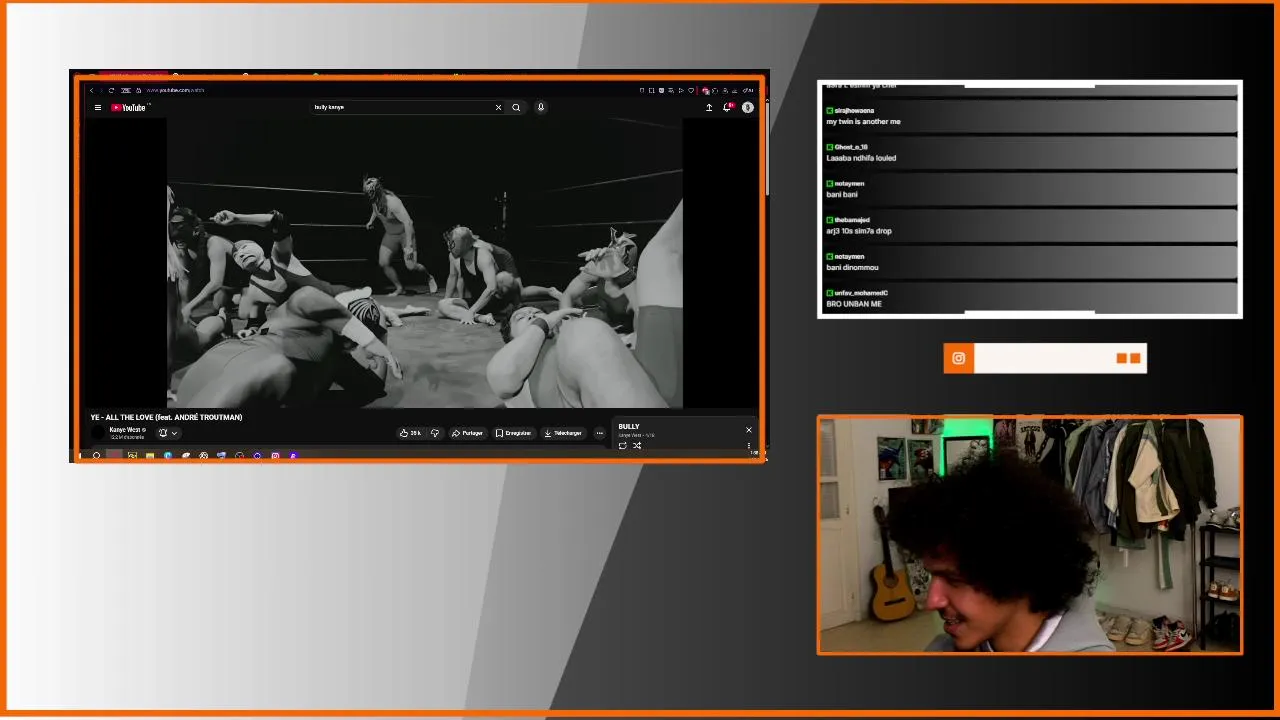Click the username 'thebamajed' in chat
Image resolution: width=1280 pixels, height=720 pixels.
pyautogui.click(x=852, y=220)
